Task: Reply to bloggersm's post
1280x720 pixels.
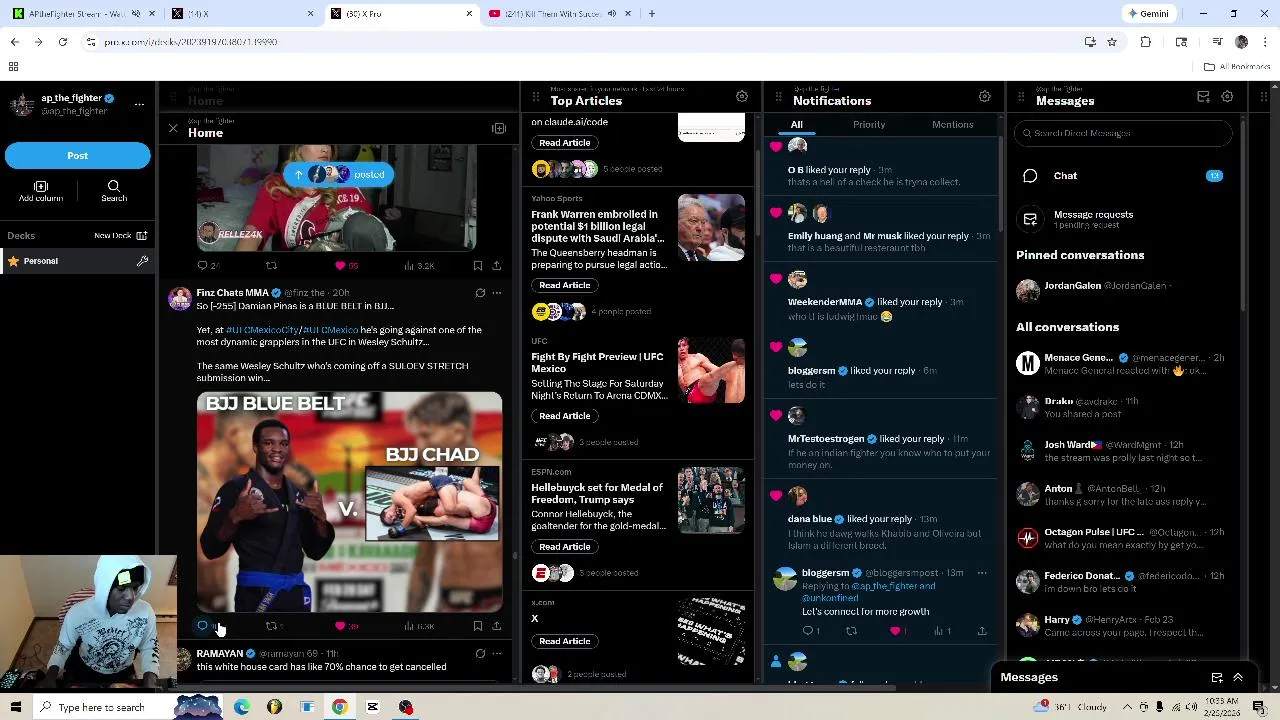Action: 809,631
